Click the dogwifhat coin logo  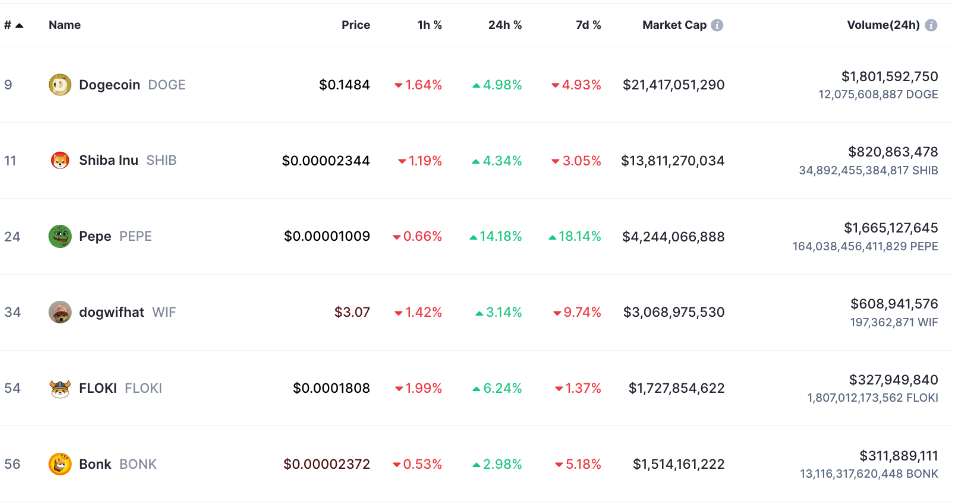[x=60, y=312]
